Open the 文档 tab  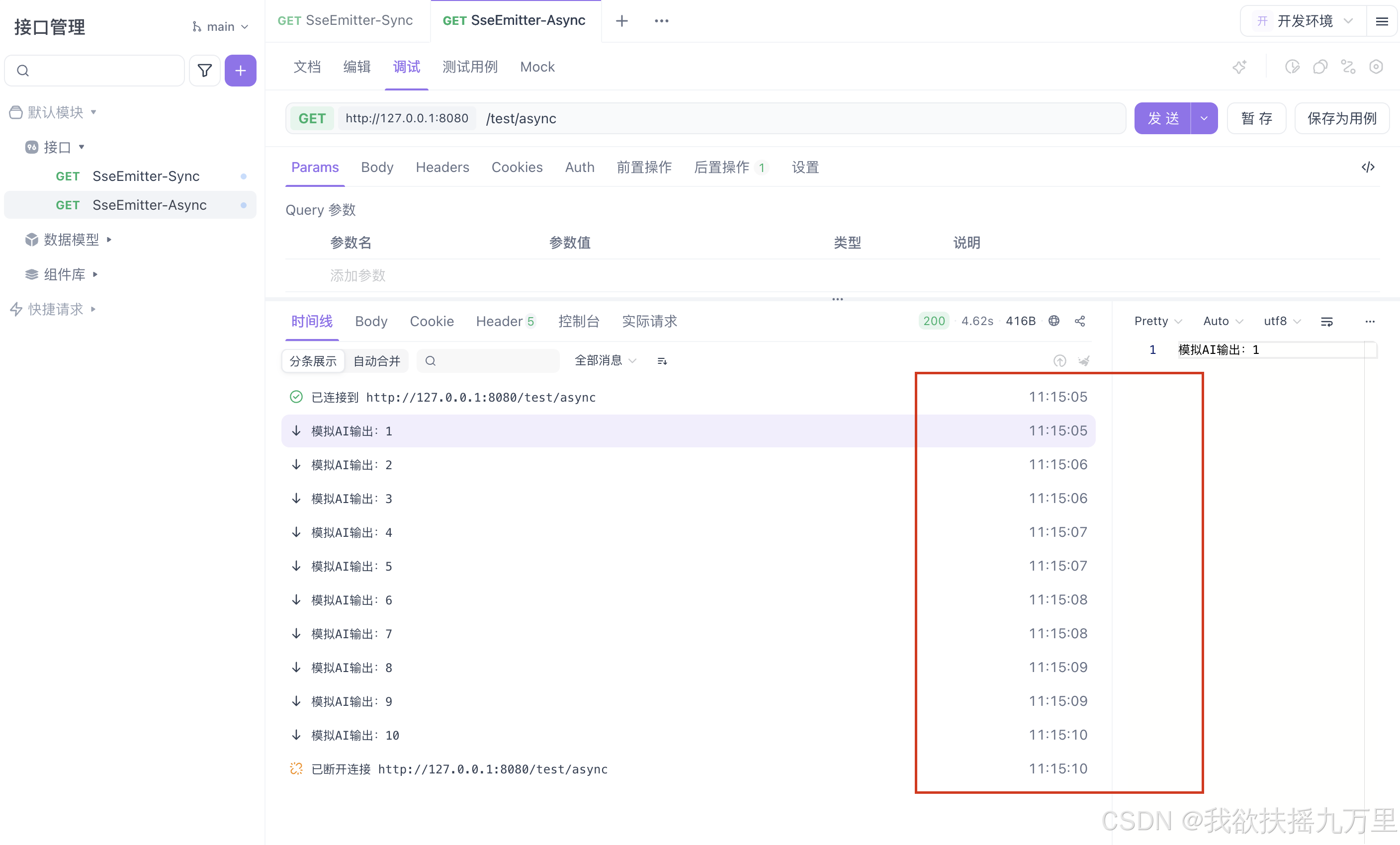pyautogui.click(x=307, y=67)
